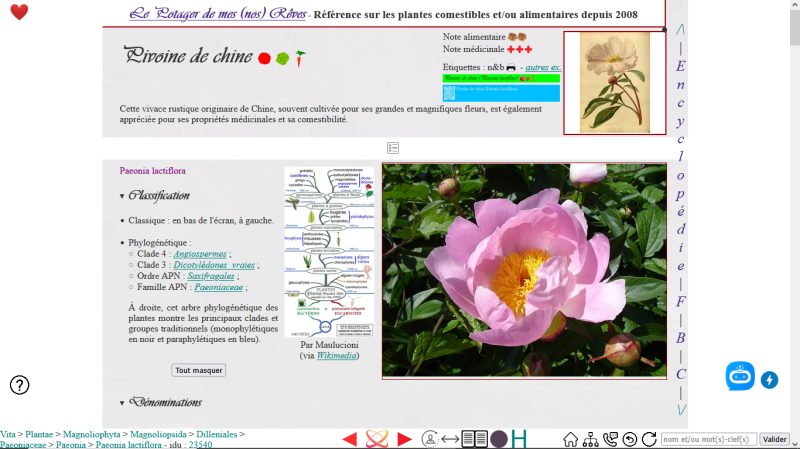Go to previous plant with red left arrow
Viewport: 800px width, 449px height.
click(349, 439)
